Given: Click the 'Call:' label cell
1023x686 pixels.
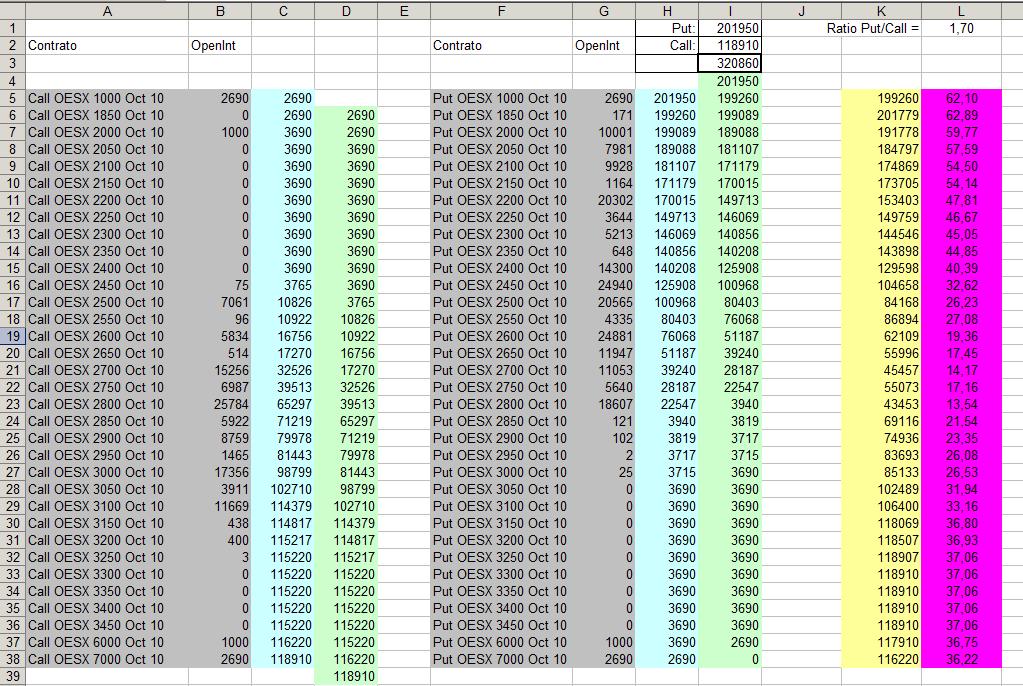Looking at the screenshot, I should [667, 45].
